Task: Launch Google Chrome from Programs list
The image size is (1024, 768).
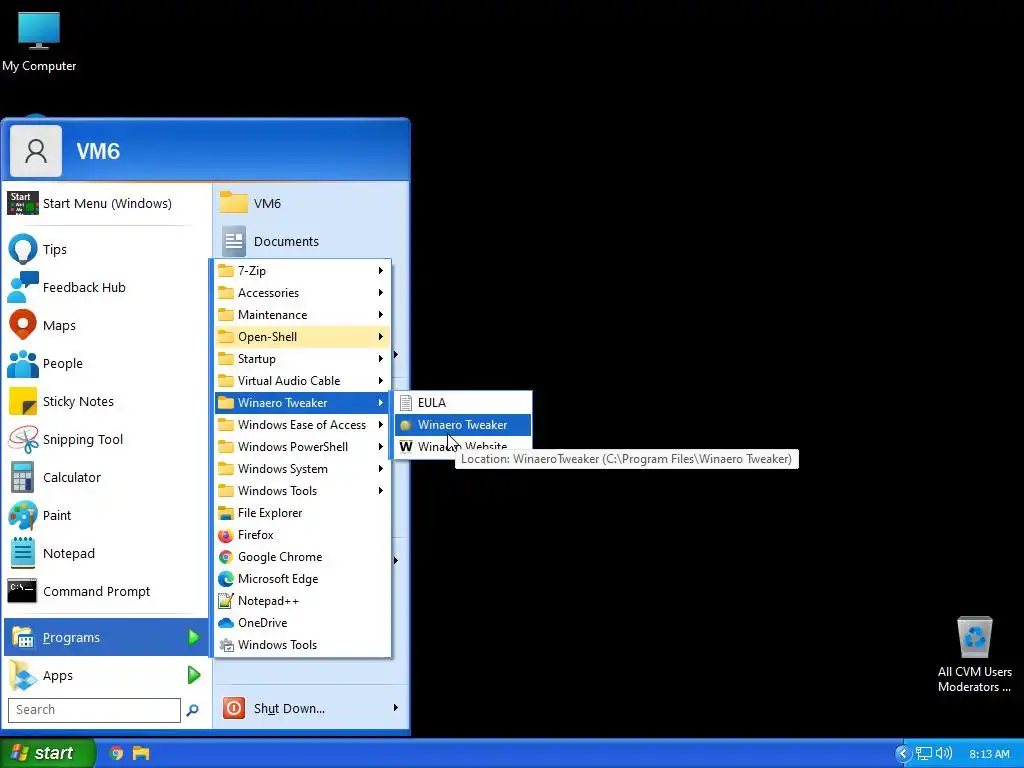Action: point(302,556)
